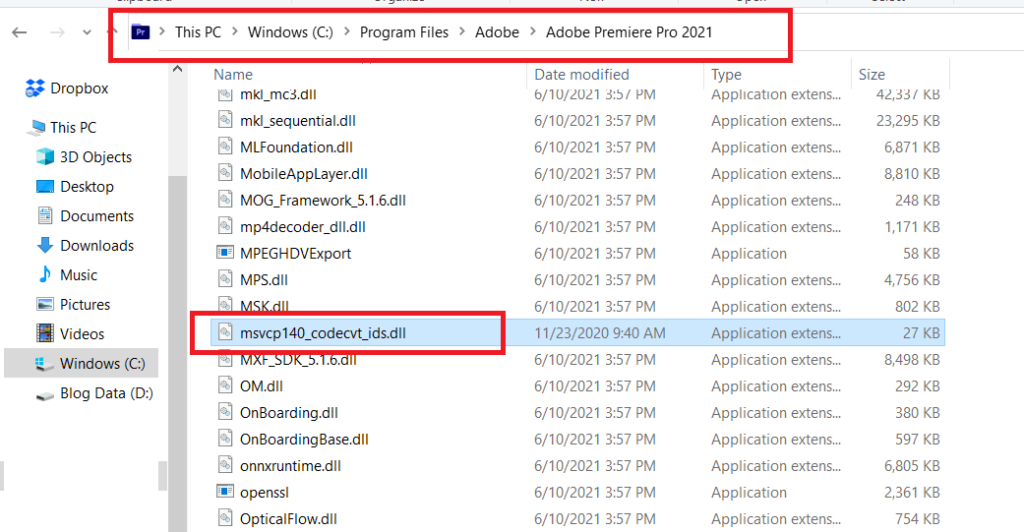
Task: Select This PC in navigation pane
Action: (73, 127)
